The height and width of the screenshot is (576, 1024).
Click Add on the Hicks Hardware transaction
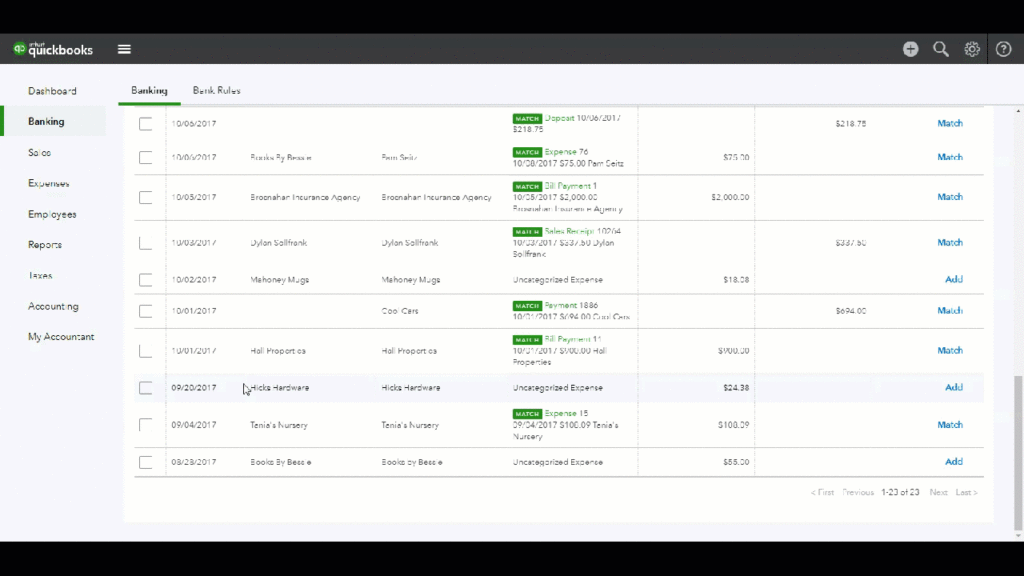953,387
